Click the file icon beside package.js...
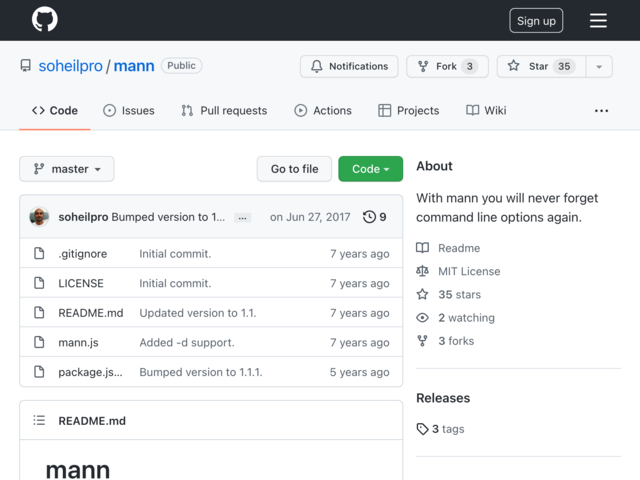 (39, 372)
